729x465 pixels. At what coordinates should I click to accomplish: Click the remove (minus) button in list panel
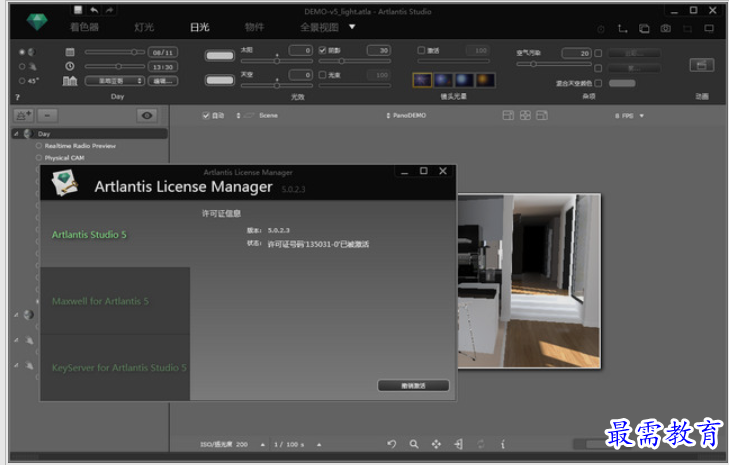point(47,115)
